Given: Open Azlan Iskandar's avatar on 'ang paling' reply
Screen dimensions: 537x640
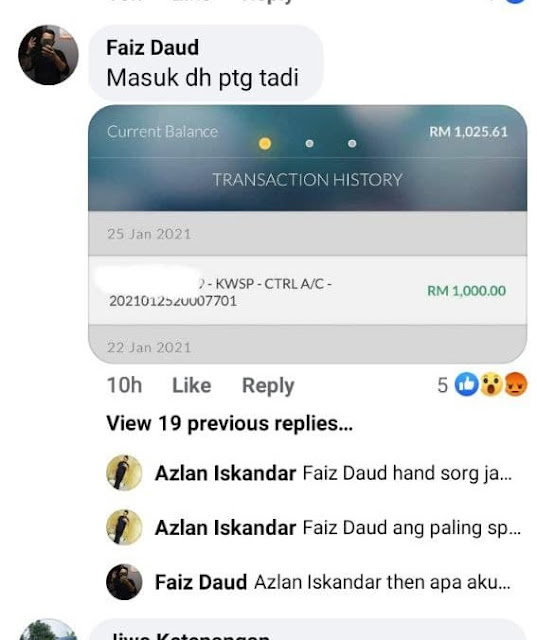Looking at the screenshot, I should (124, 527).
